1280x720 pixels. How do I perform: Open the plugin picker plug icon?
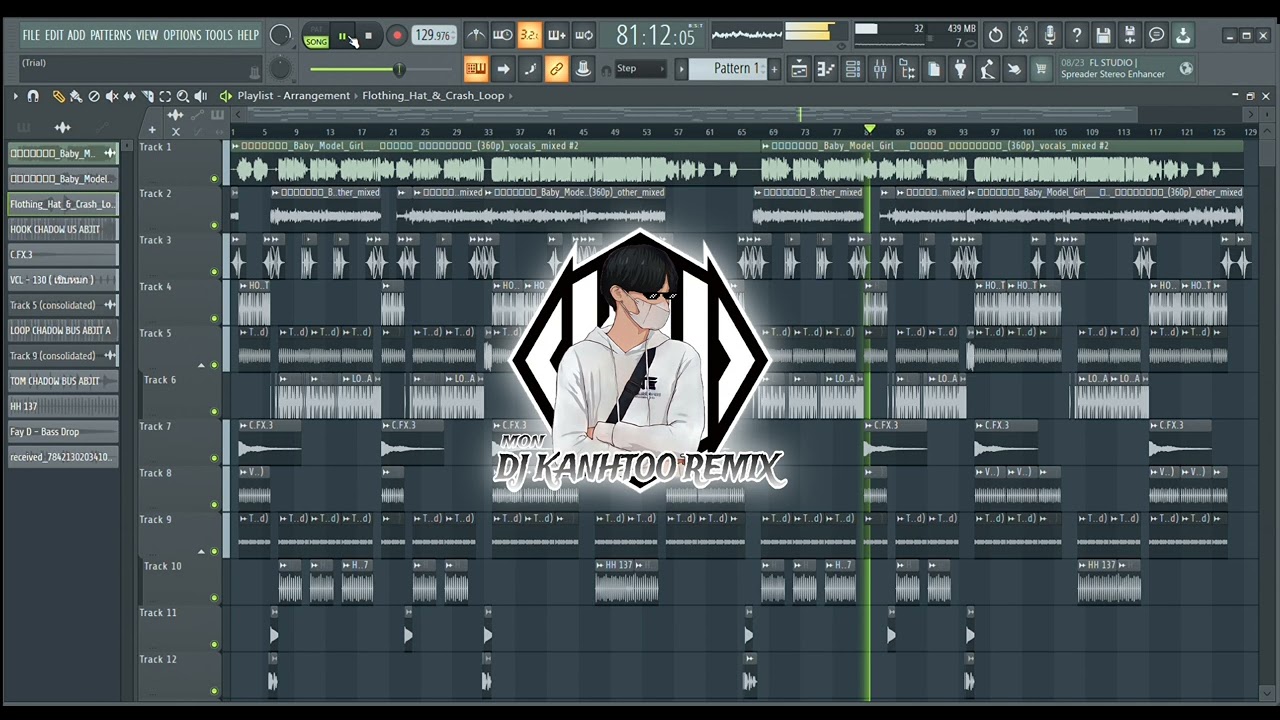(961, 69)
